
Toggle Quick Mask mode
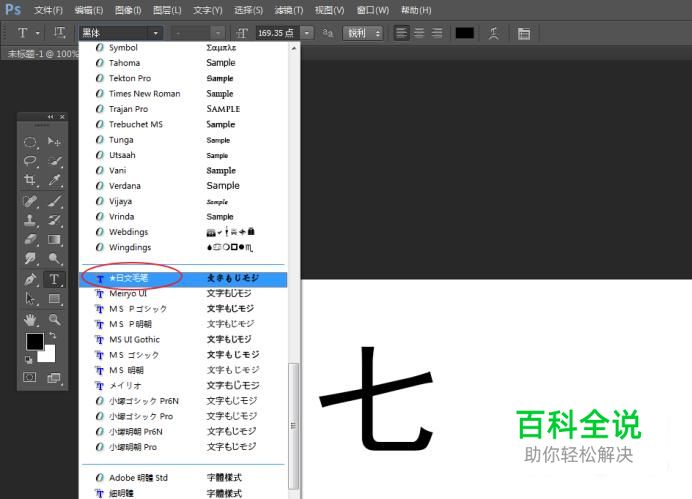tap(30, 378)
